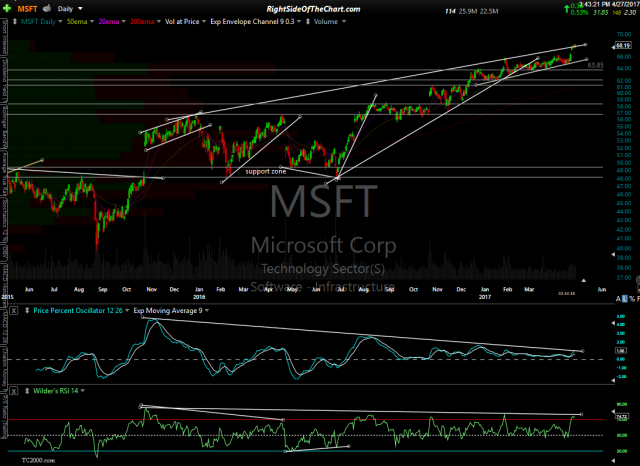Select the Short Interest side tab
Image resolution: width=640 pixels, height=466 pixels.
pyautogui.click(x=4, y=37)
